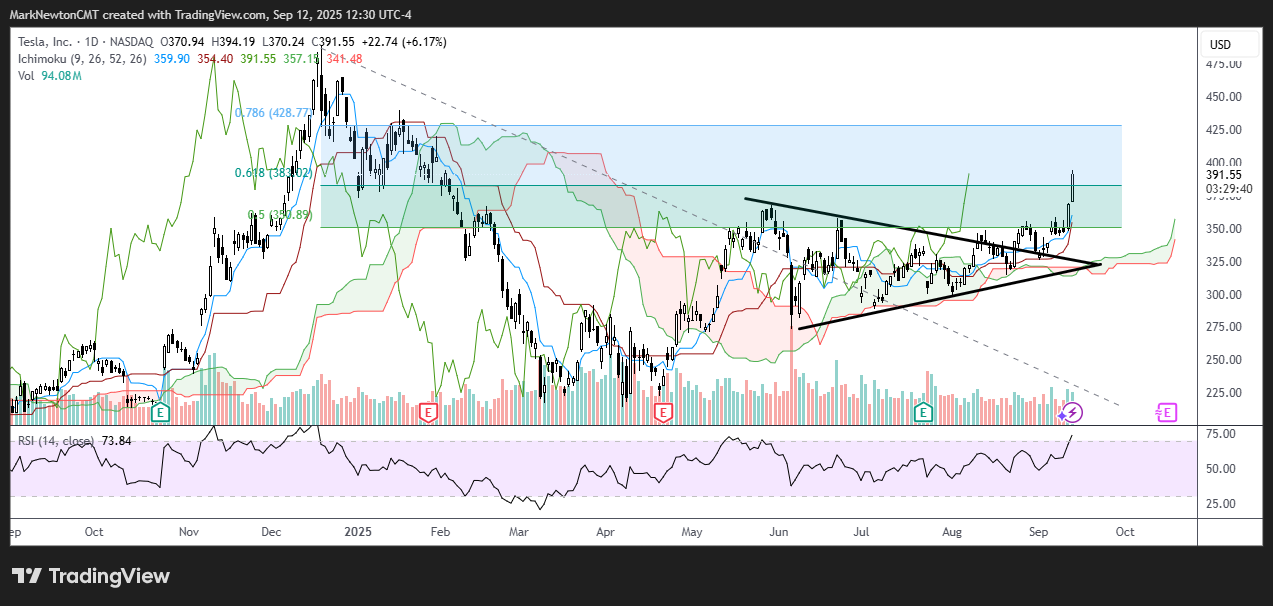1273x606 pixels.
Task: Click the +22.74 (+6.17%) change value
Action: pos(403,42)
